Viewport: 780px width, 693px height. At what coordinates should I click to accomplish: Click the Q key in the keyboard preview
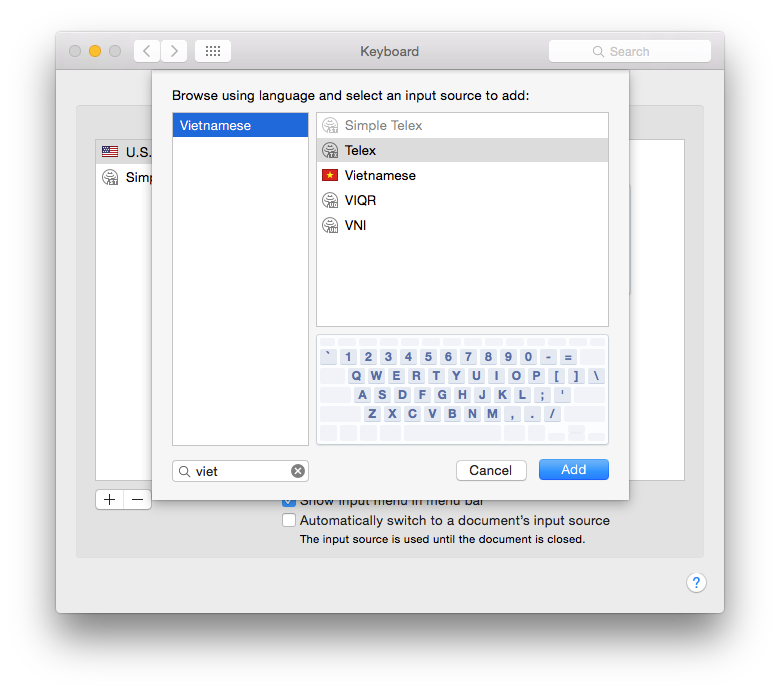pyautogui.click(x=356, y=376)
